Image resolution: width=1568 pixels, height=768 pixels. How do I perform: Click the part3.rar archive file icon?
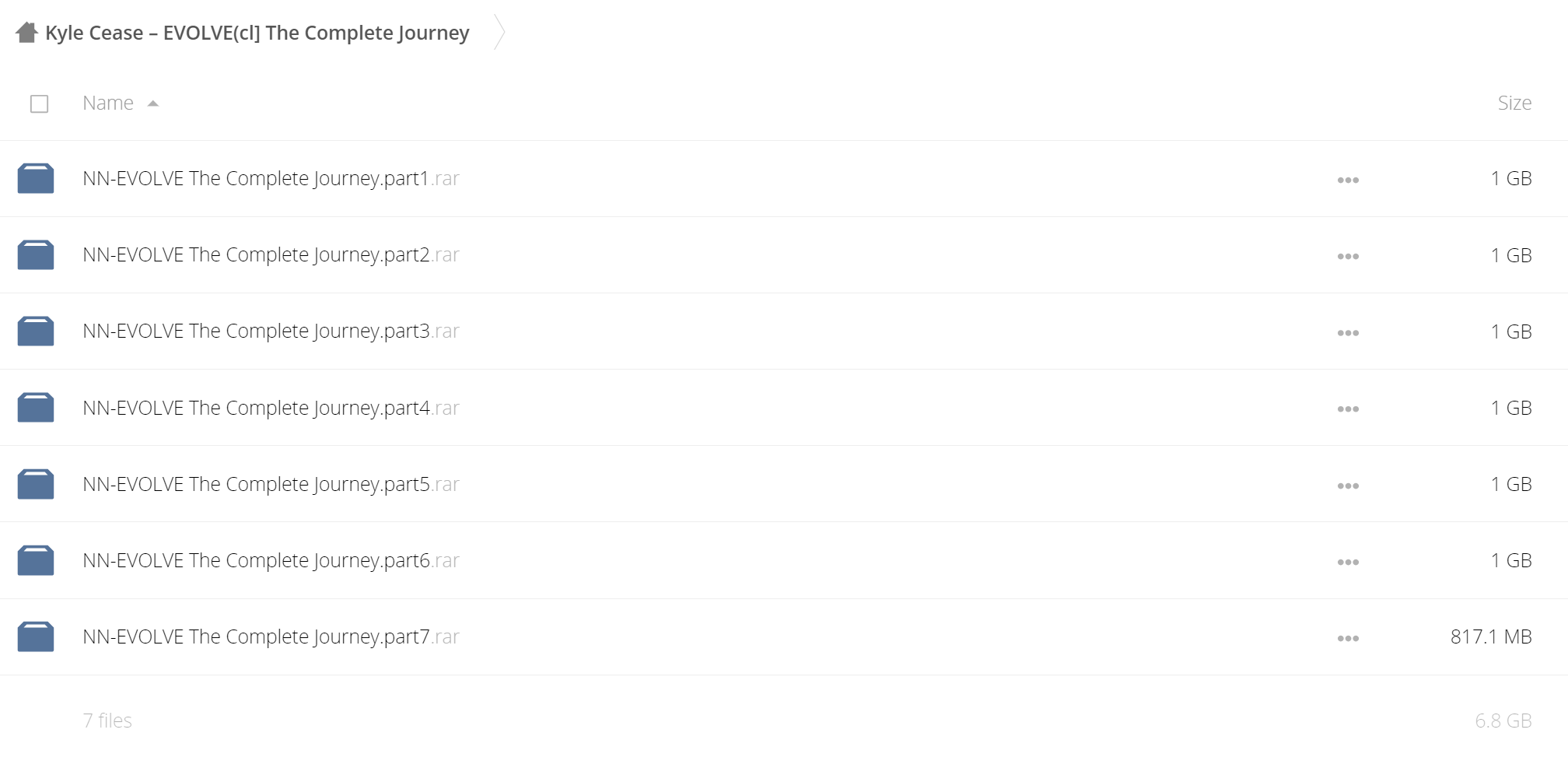point(36,331)
